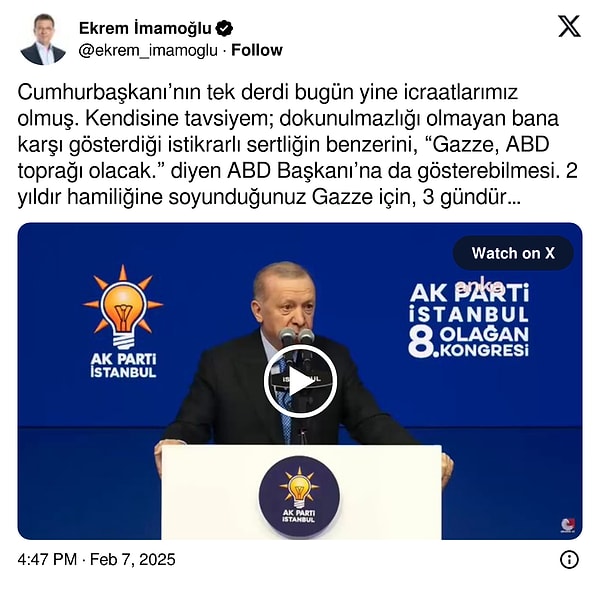This screenshot has height=590, width=600.
Task: Click the video thumbnail of the speaker
Action: 300,381
